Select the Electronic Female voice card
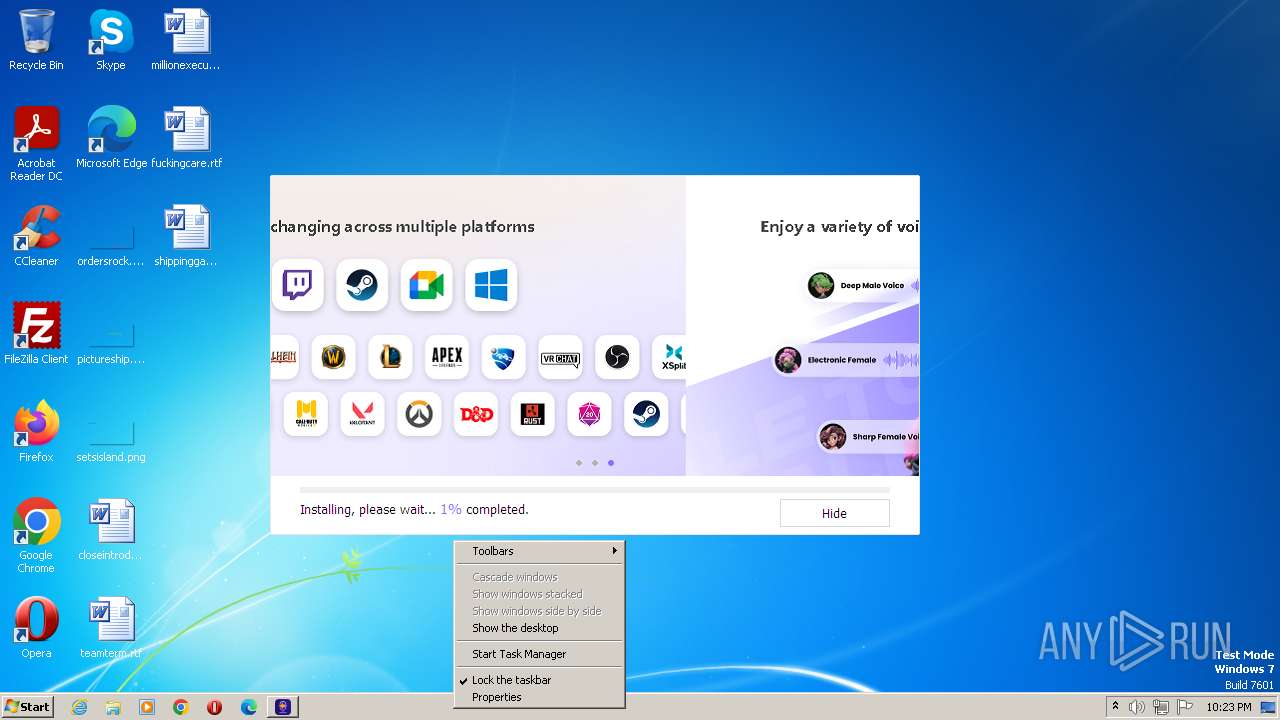The width and height of the screenshot is (1280, 720). [x=846, y=360]
